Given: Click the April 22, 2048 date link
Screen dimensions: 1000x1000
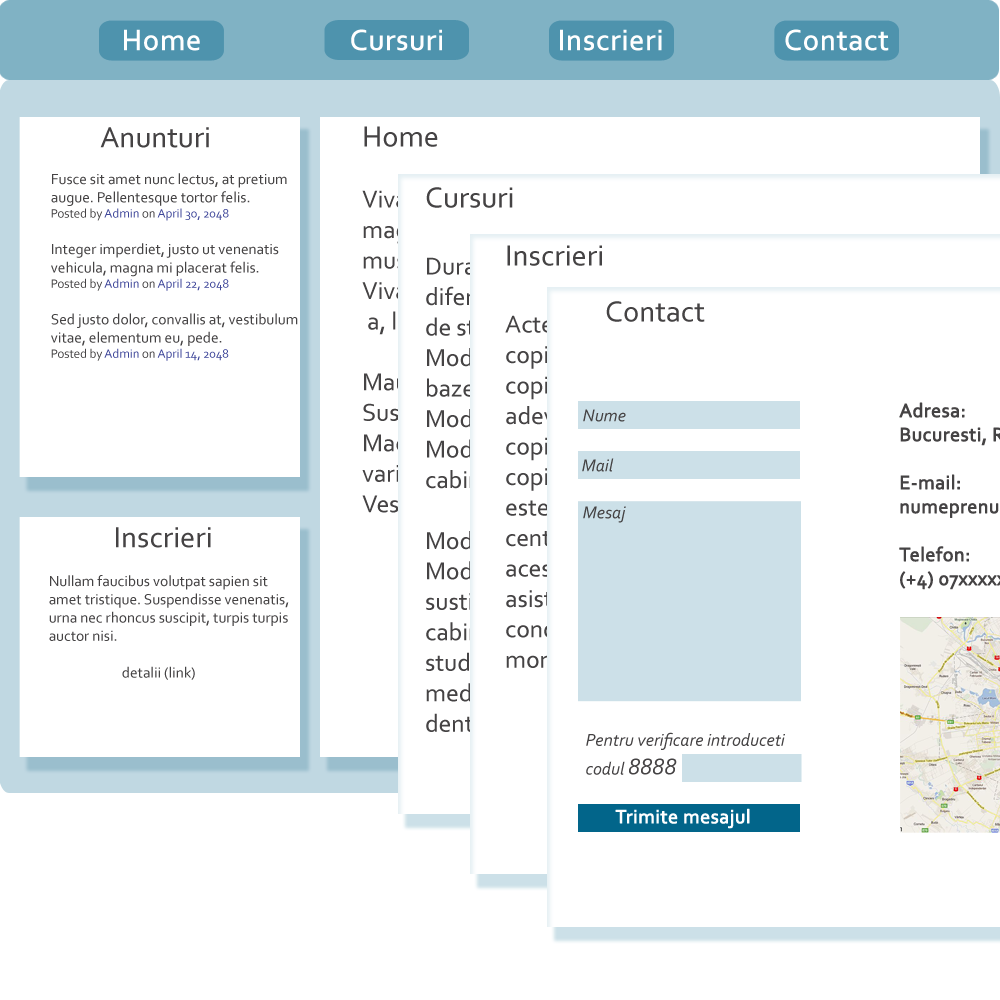Looking at the screenshot, I should coord(192,283).
